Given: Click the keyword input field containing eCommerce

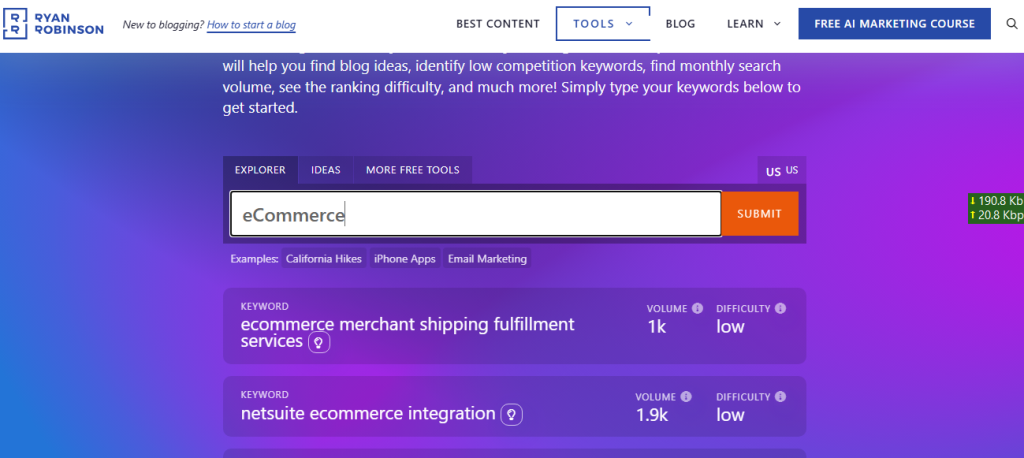Looking at the screenshot, I should pyautogui.click(x=475, y=214).
